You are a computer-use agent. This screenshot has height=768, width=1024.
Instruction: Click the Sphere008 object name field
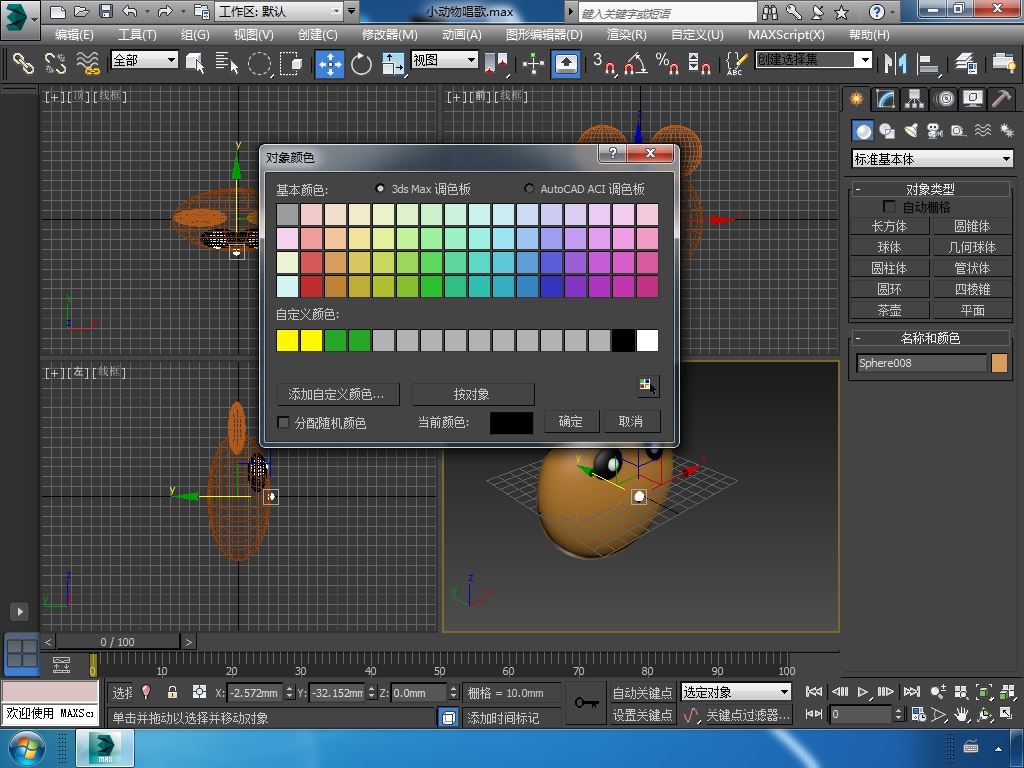coord(921,363)
